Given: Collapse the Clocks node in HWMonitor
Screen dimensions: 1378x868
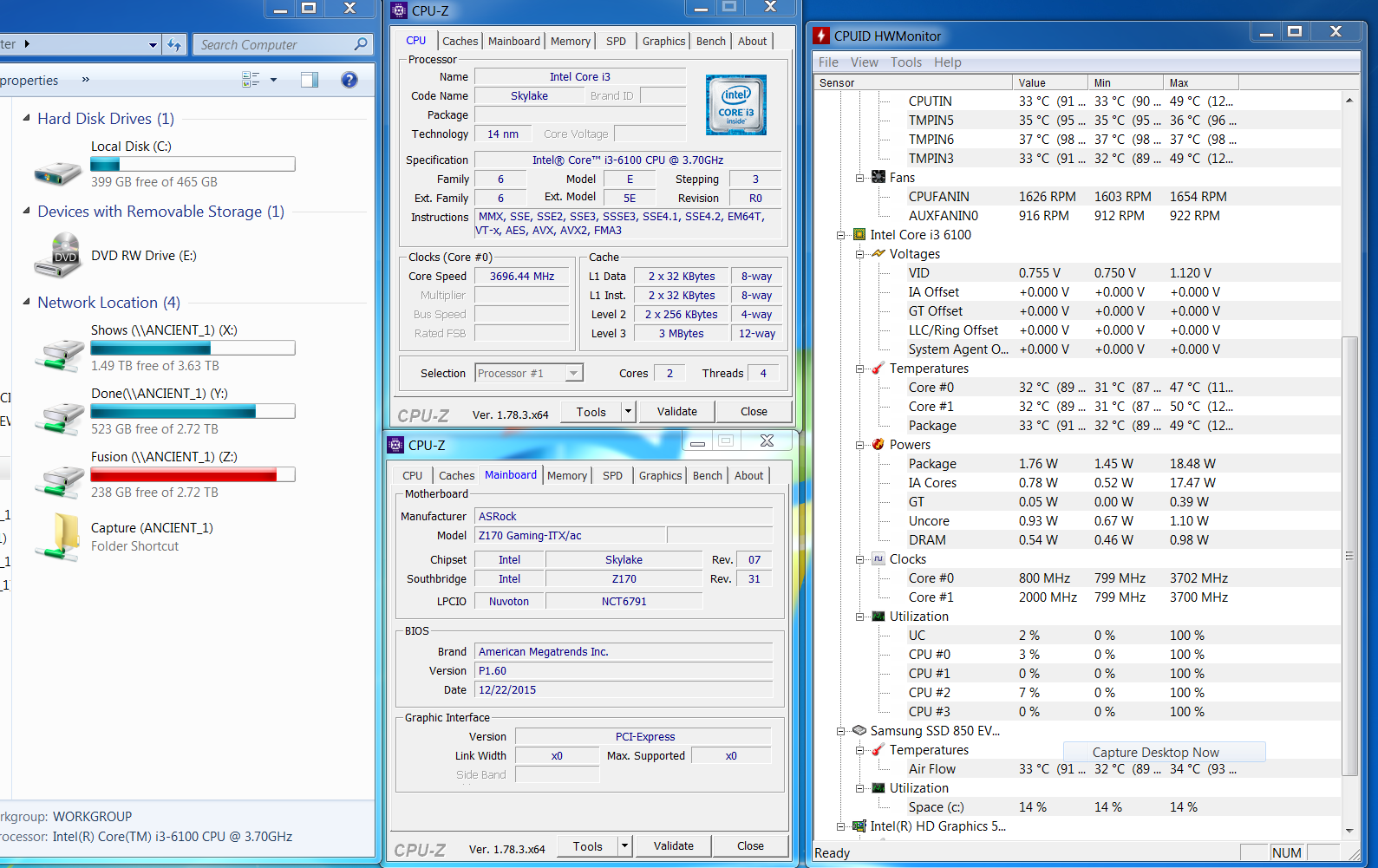Looking at the screenshot, I should (x=860, y=559).
